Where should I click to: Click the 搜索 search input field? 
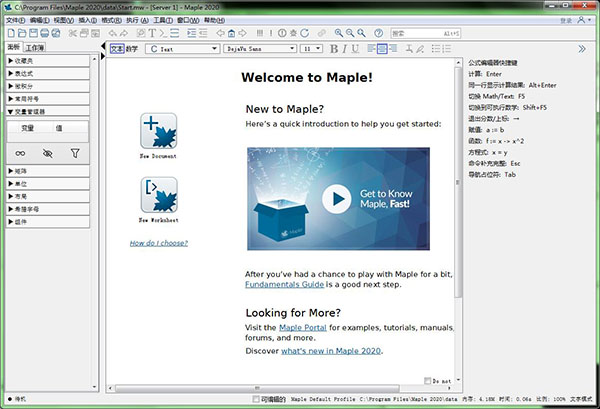pos(426,33)
